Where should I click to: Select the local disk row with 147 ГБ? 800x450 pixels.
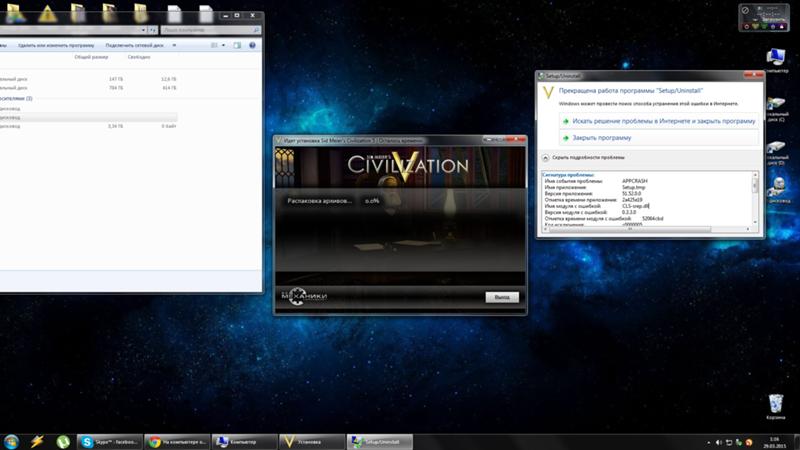click(88, 79)
